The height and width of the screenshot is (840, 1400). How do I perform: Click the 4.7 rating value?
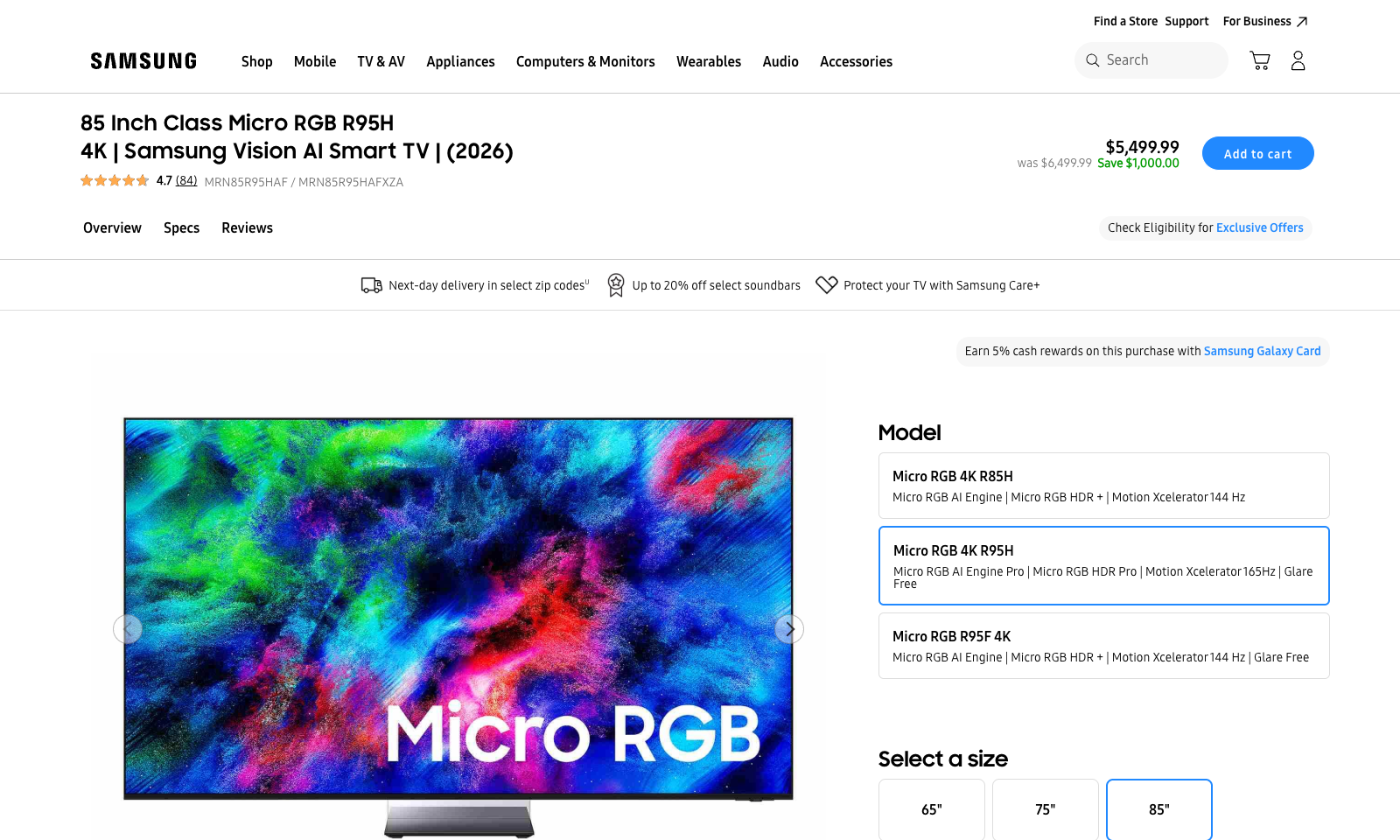pyautogui.click(x=164, y=181)
